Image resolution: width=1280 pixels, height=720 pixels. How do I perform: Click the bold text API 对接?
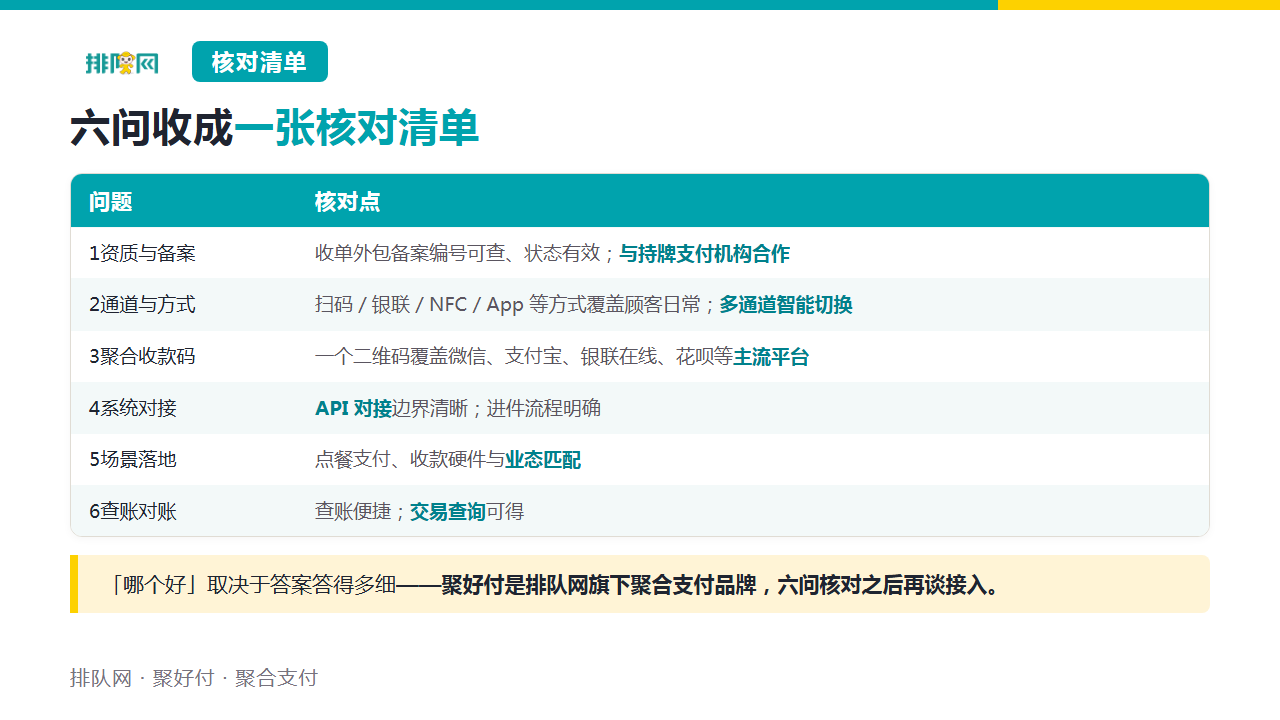click(x=354, y=408)
